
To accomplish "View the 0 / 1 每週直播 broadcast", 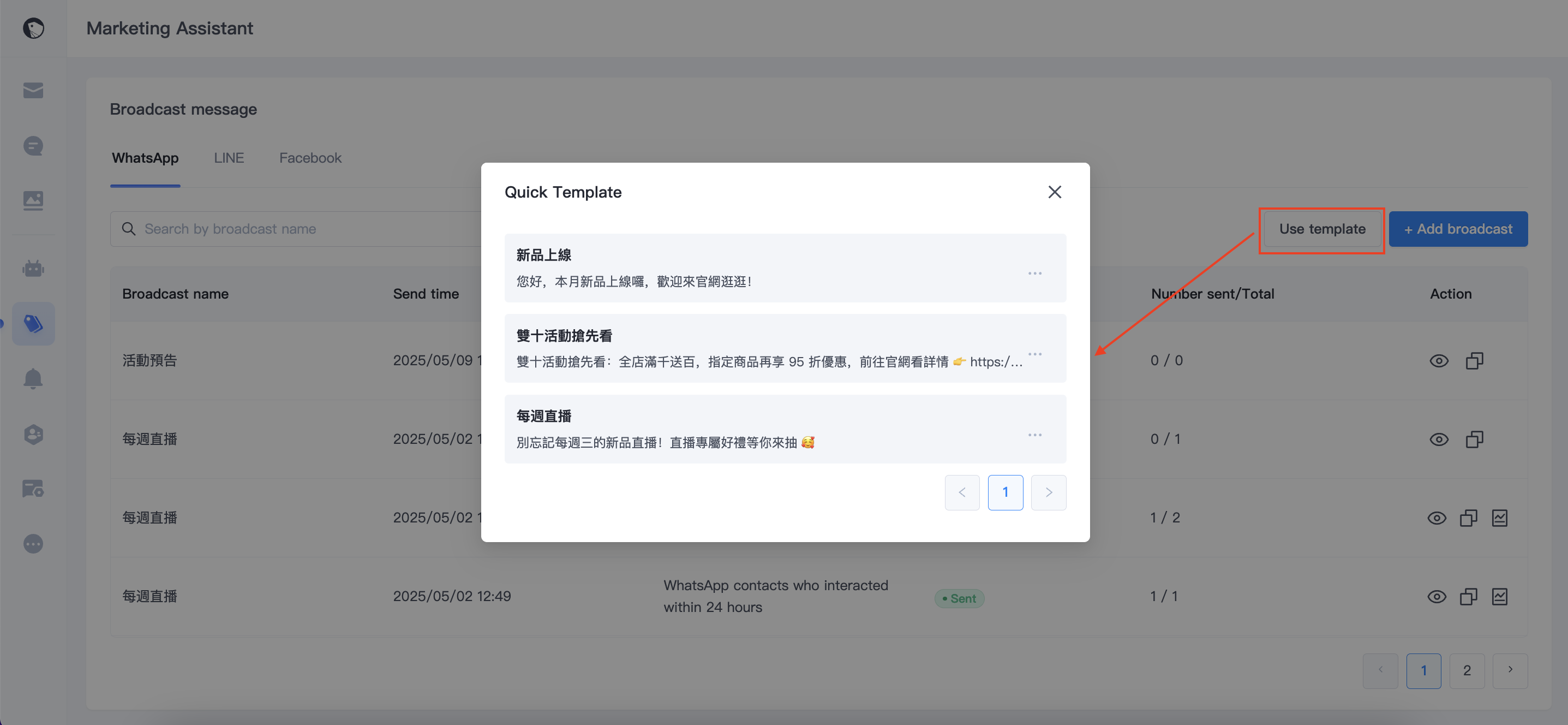I will click(1438, 439).
